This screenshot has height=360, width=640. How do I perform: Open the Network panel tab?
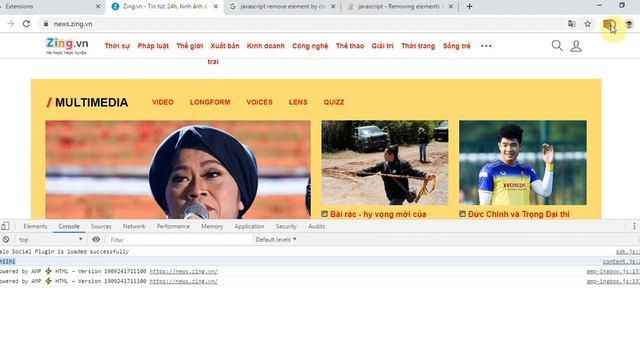134,226
